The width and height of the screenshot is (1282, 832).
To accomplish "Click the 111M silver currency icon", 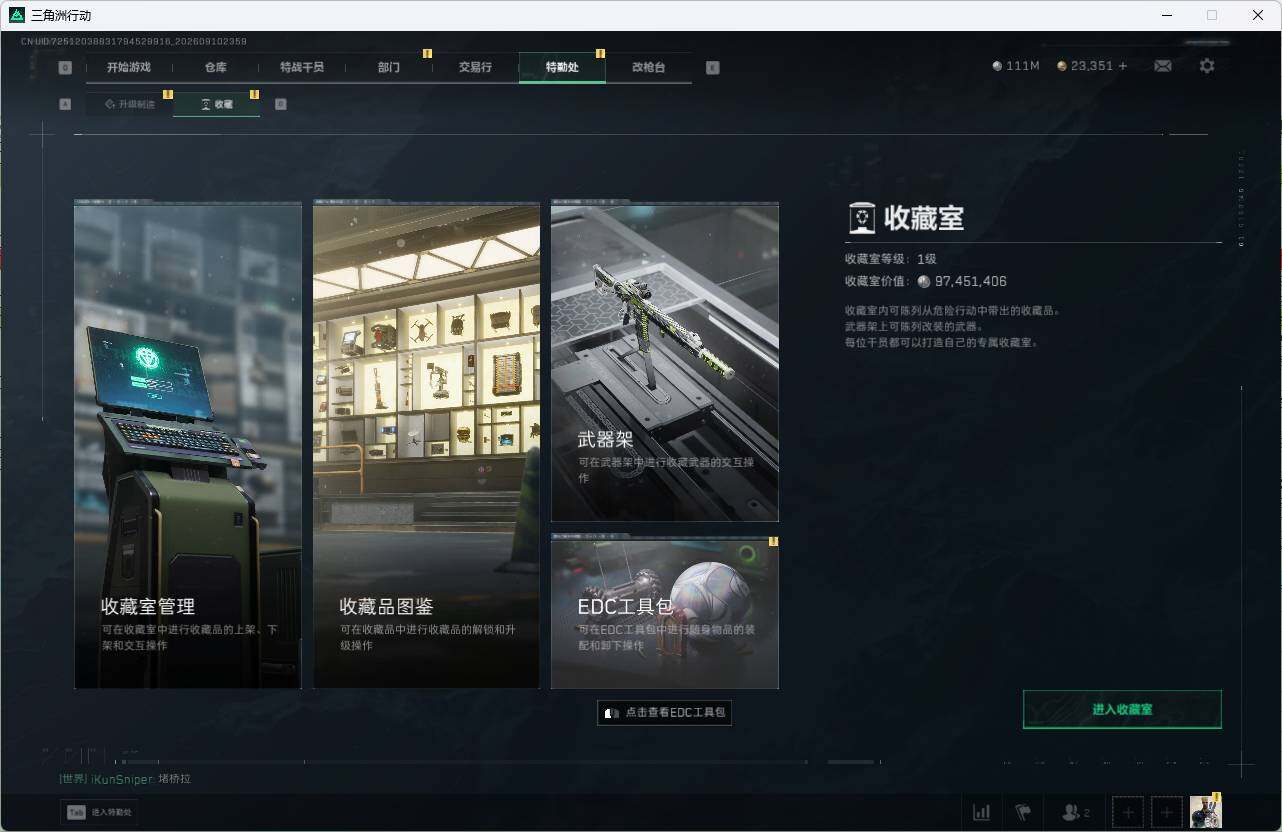I will click(x=997, y=66).
